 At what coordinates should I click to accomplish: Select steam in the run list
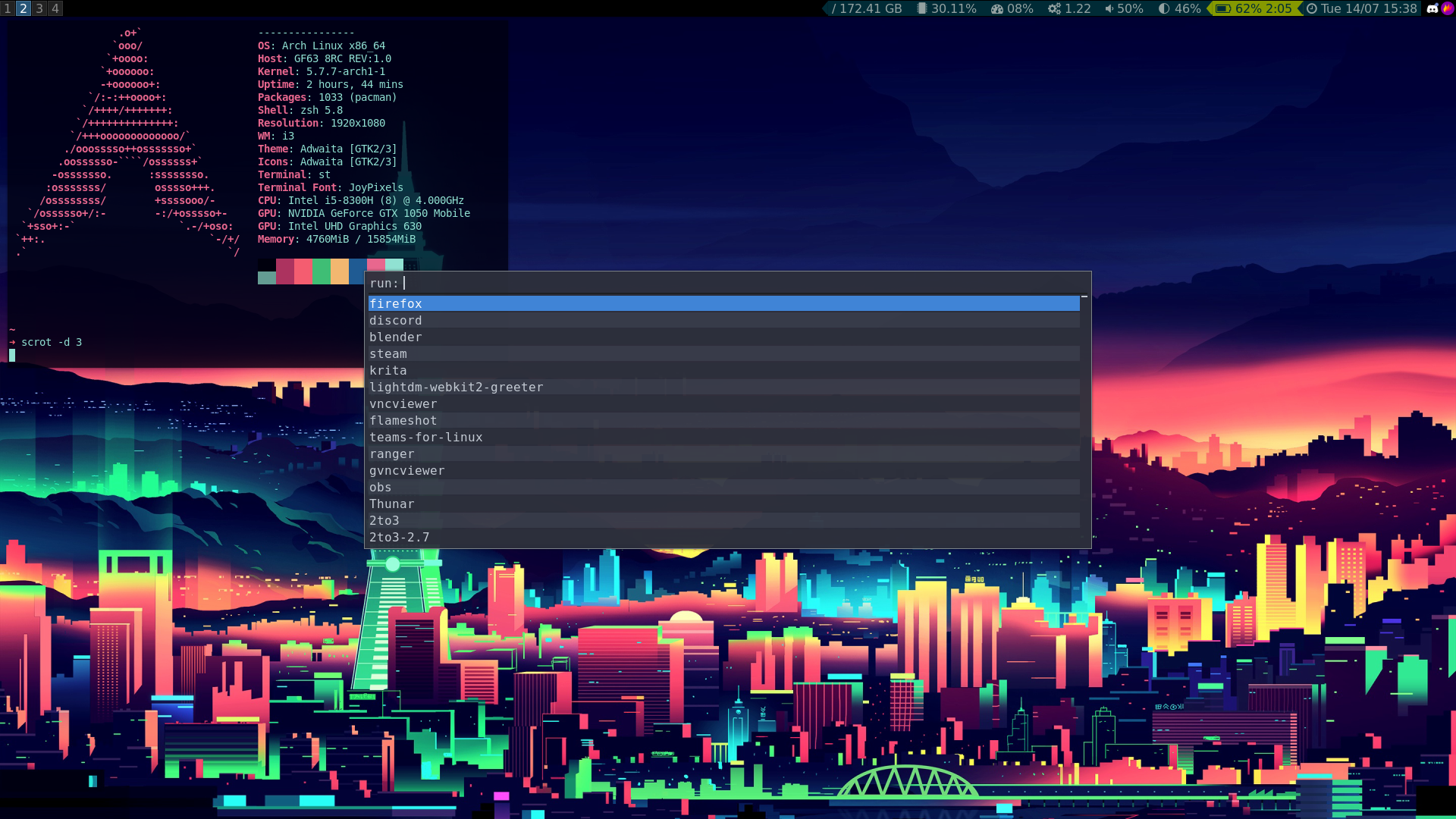tap(723, 353)
